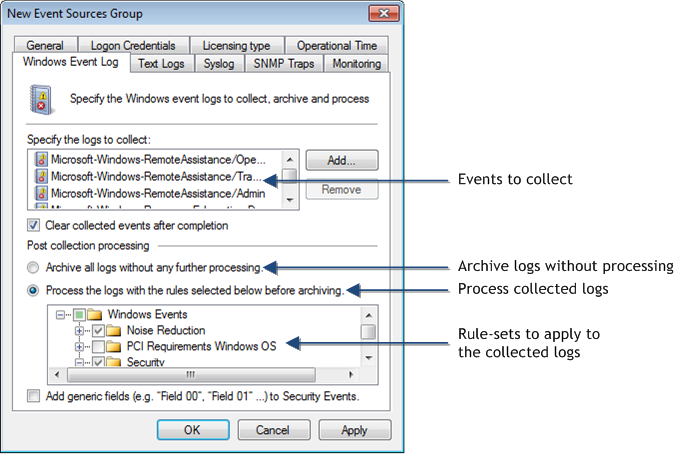Toggle the Windows Events rule-set checkbox
This screenshot has width=675, height=454.
[79, 315]
